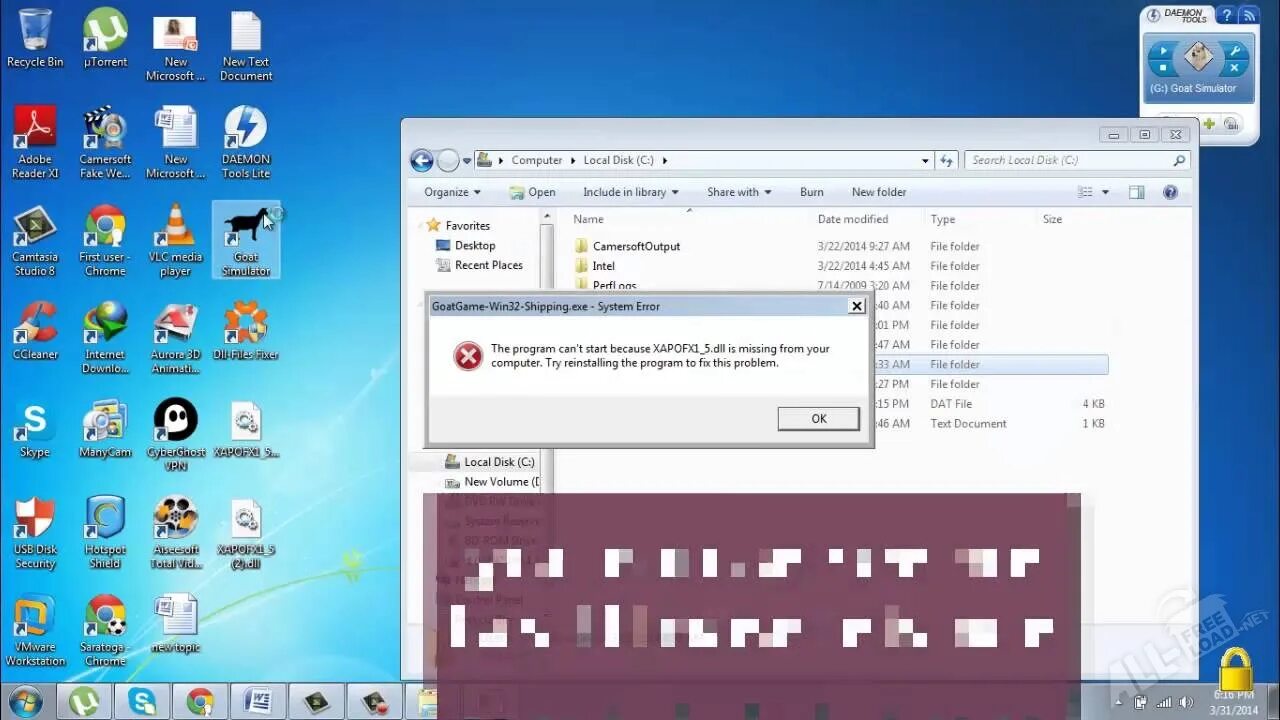Screen dimensions: 1280x720
Task: Mount an image with DAEMON Tools play icon
Action: coord(1163,50)
